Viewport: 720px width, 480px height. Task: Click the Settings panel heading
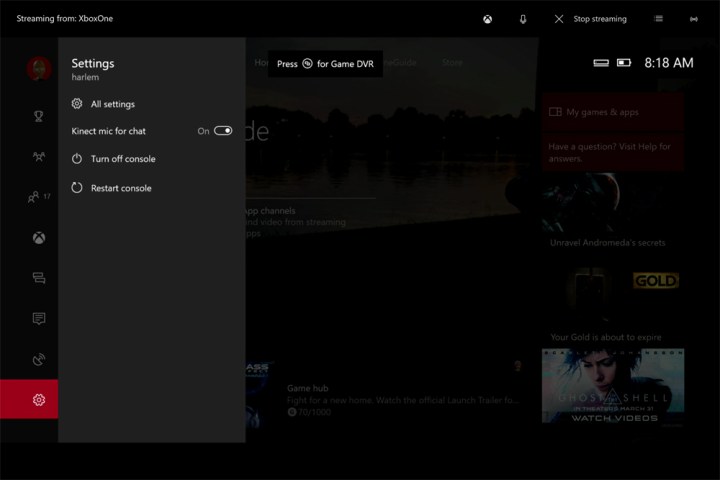93,63
